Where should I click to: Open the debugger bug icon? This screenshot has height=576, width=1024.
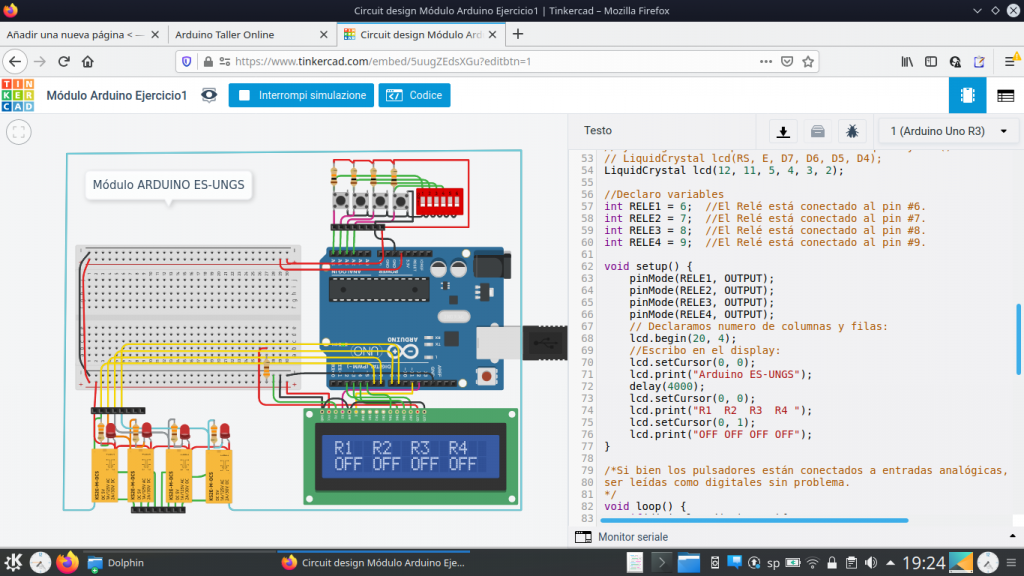tap(852, 131)
